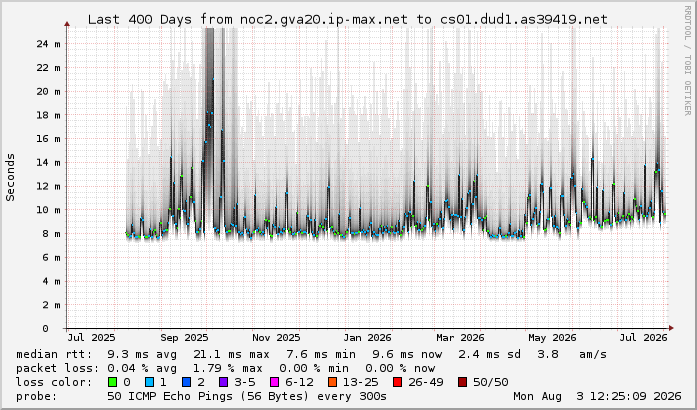Click the '12 m' y-axis value
The width and height of the screenshot is (697, 410).
tap(48, 186)
